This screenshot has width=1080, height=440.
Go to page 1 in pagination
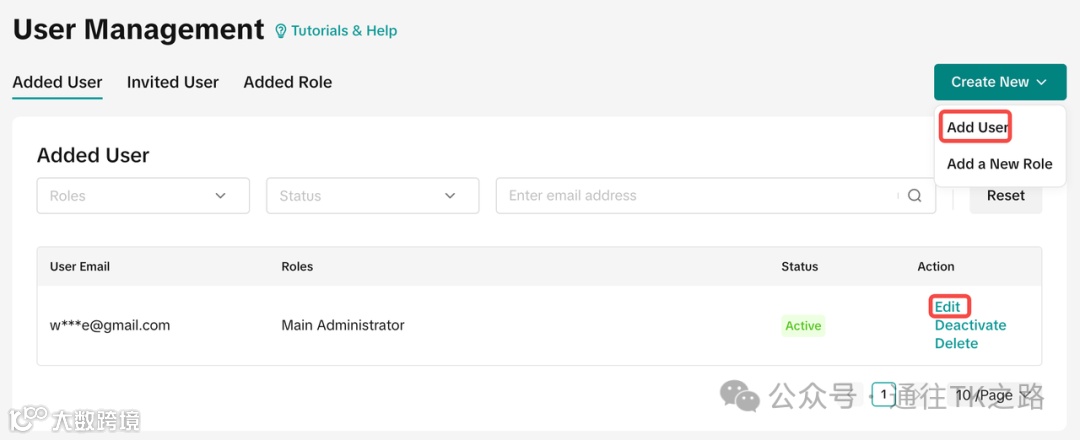pos(883,395)
